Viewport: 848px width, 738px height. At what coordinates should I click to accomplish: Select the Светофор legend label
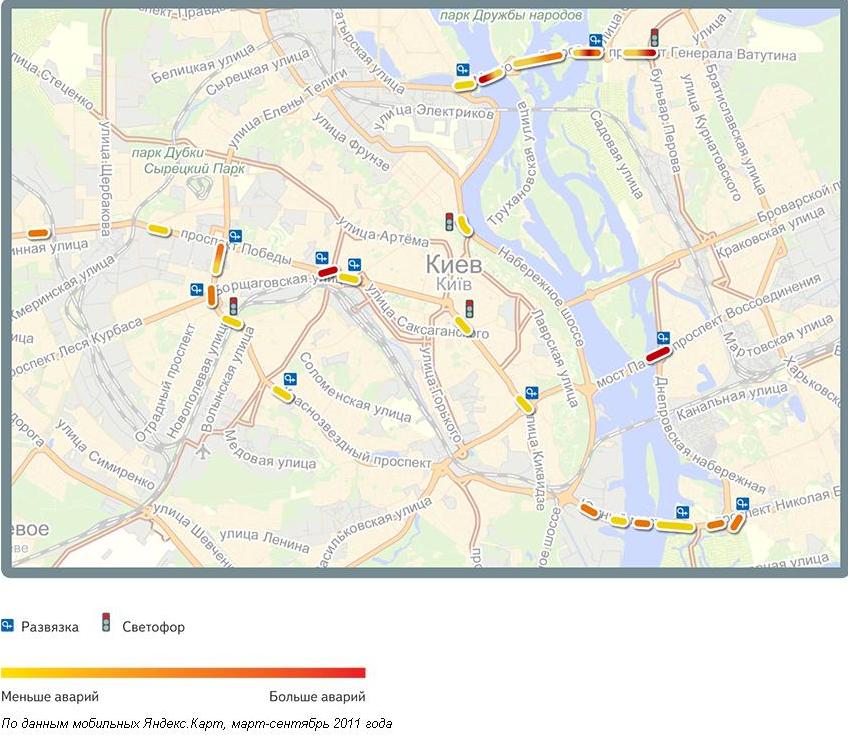click(154, 627)
